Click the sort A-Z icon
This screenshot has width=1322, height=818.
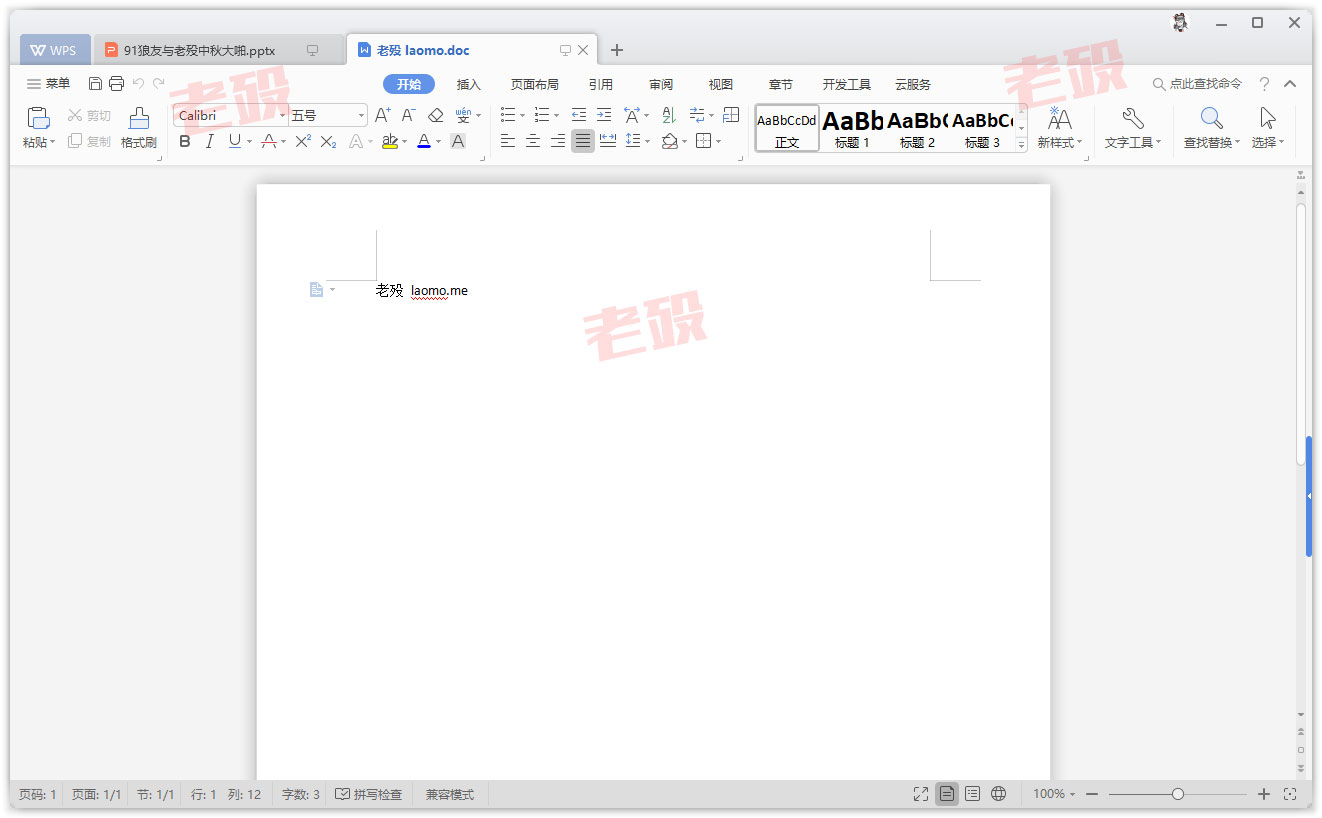669,116
